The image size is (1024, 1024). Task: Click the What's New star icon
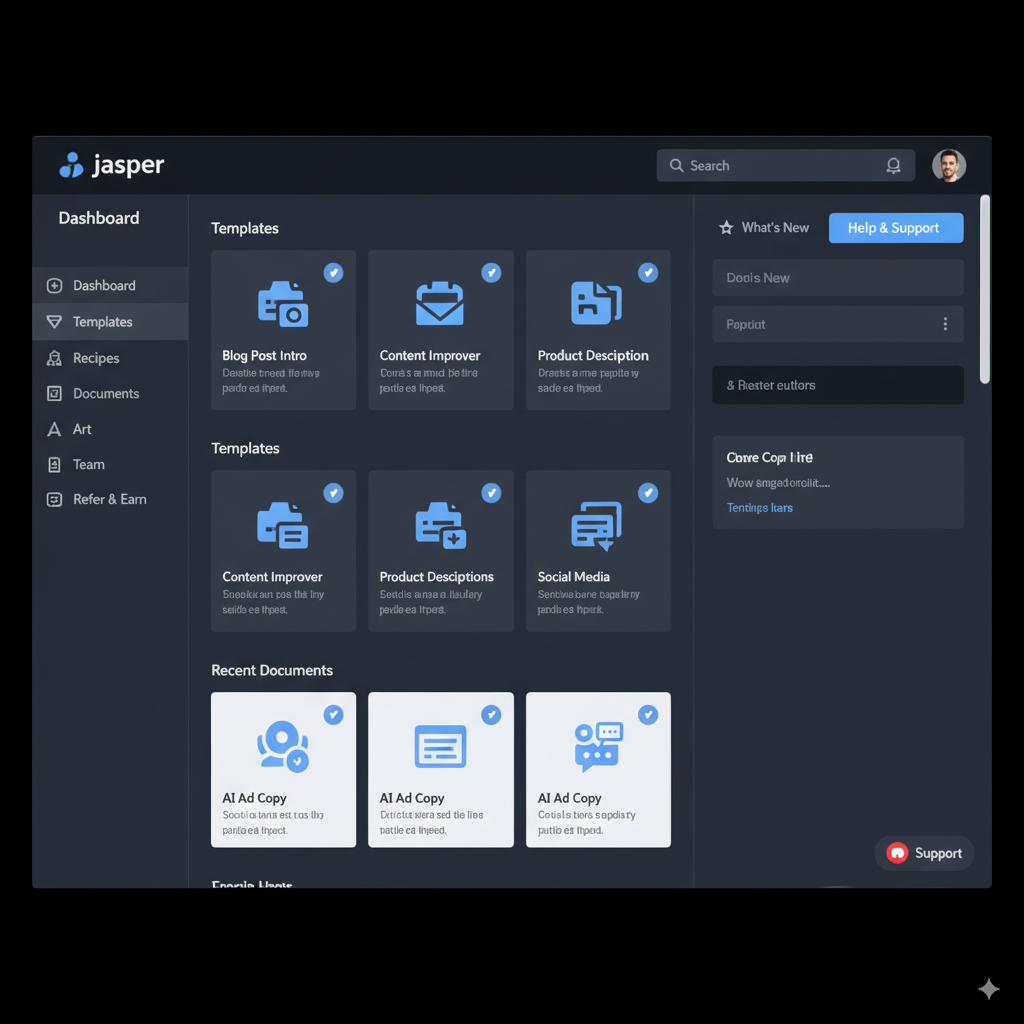[726, 228]
